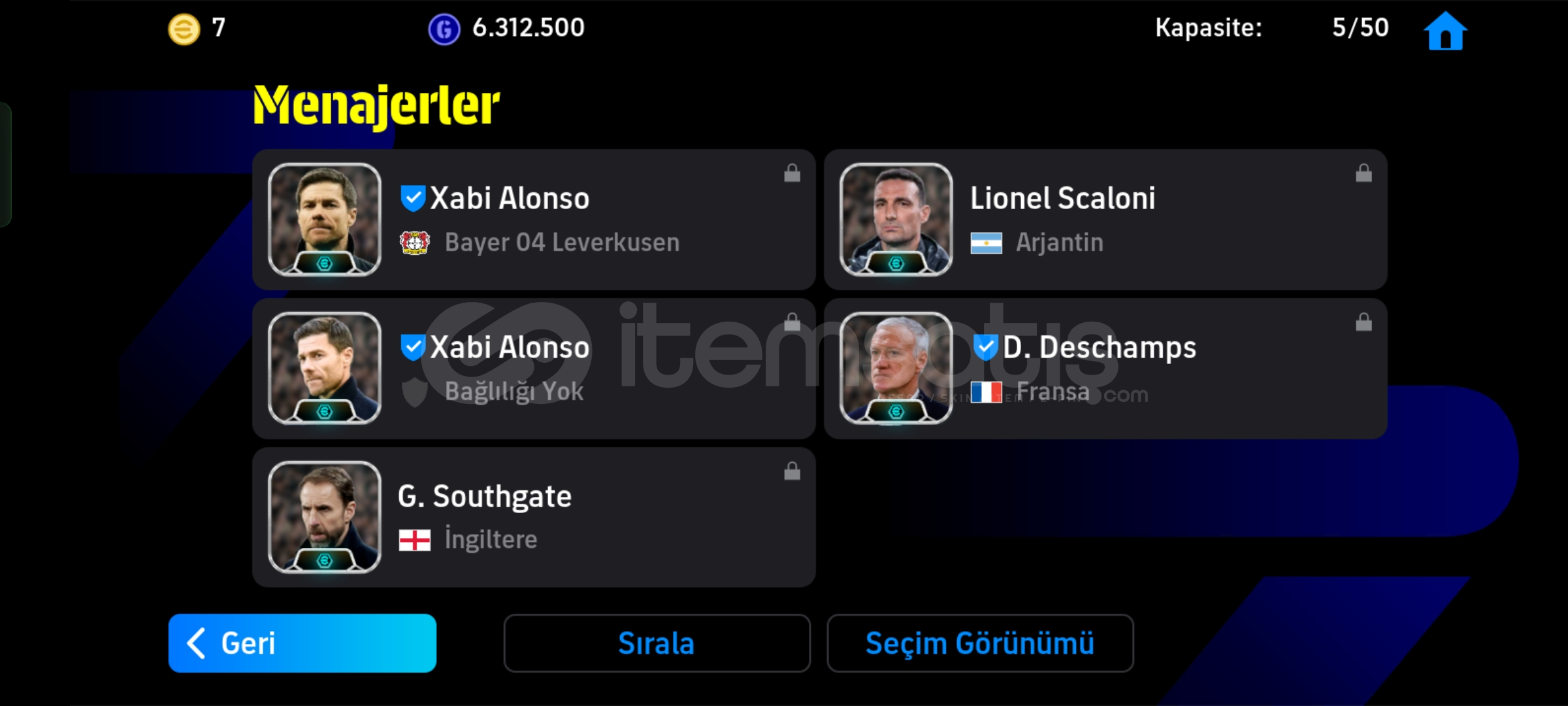The image size is (1568, 706).
Task: Tap the grey shield next to Bağlılığı Yok
Action: click(x=414, y=392)
